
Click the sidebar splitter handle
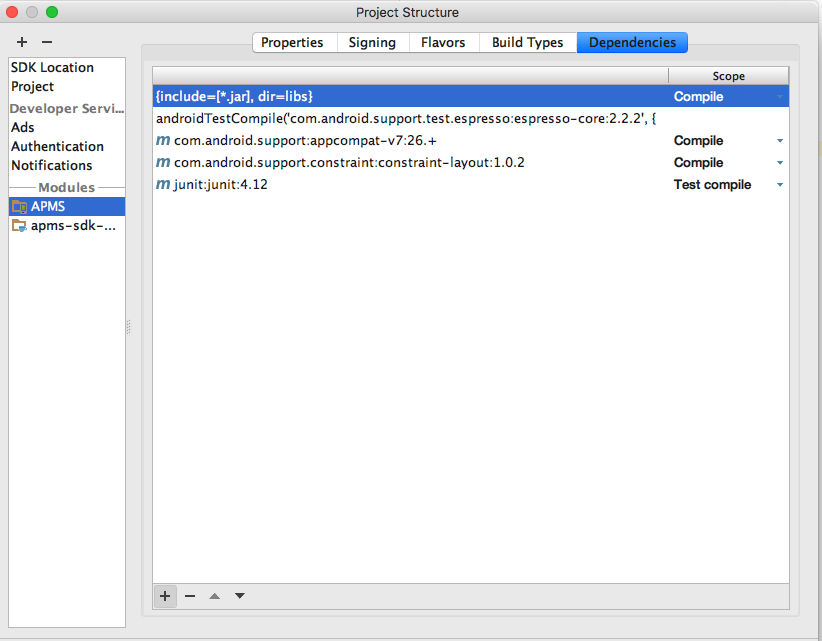coord(128,327)
